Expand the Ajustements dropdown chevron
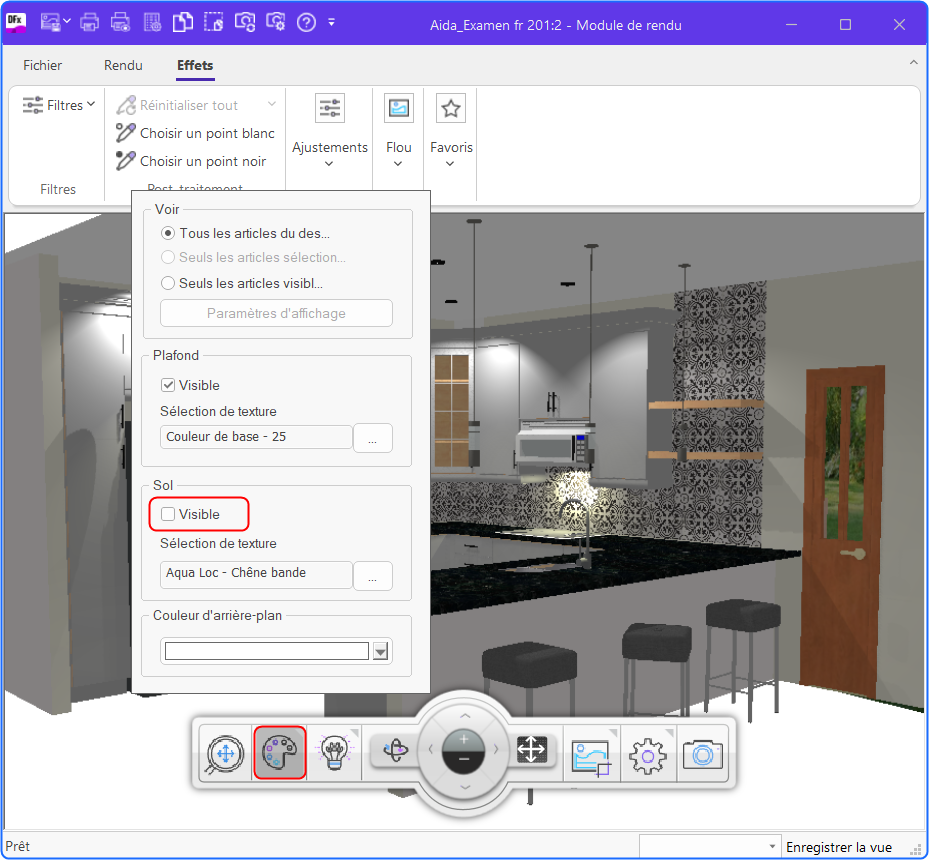Viewport: 929px width, 860px height. pyautogui.click(x=329, y=164)
